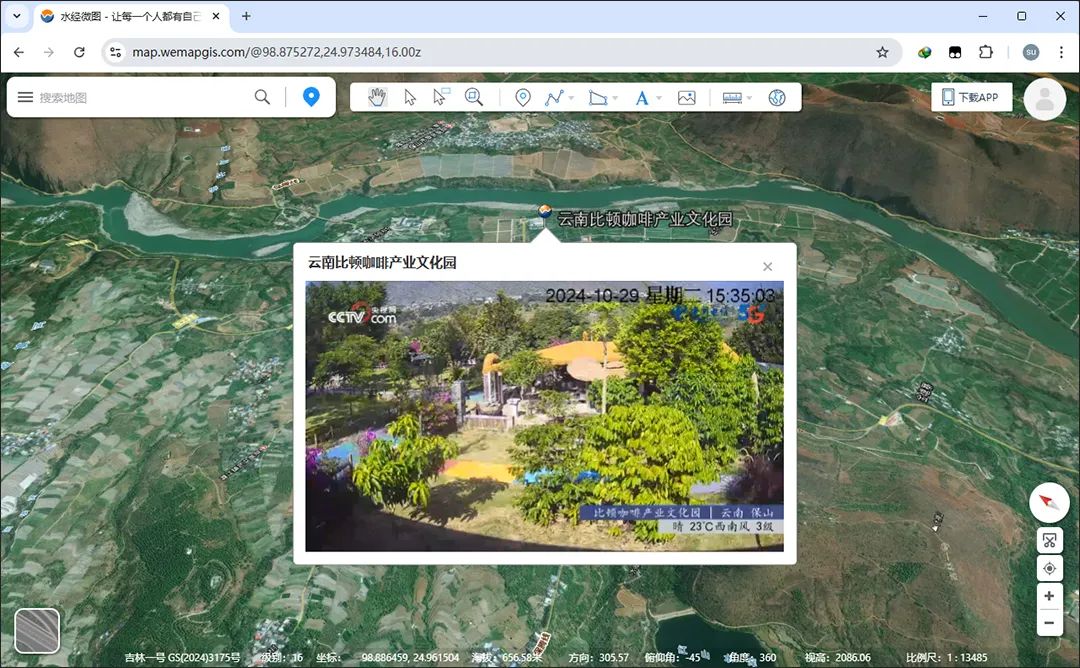Zoom in with the plus button
Viewport: 1080px width, 668px height.
[1049, 596]
